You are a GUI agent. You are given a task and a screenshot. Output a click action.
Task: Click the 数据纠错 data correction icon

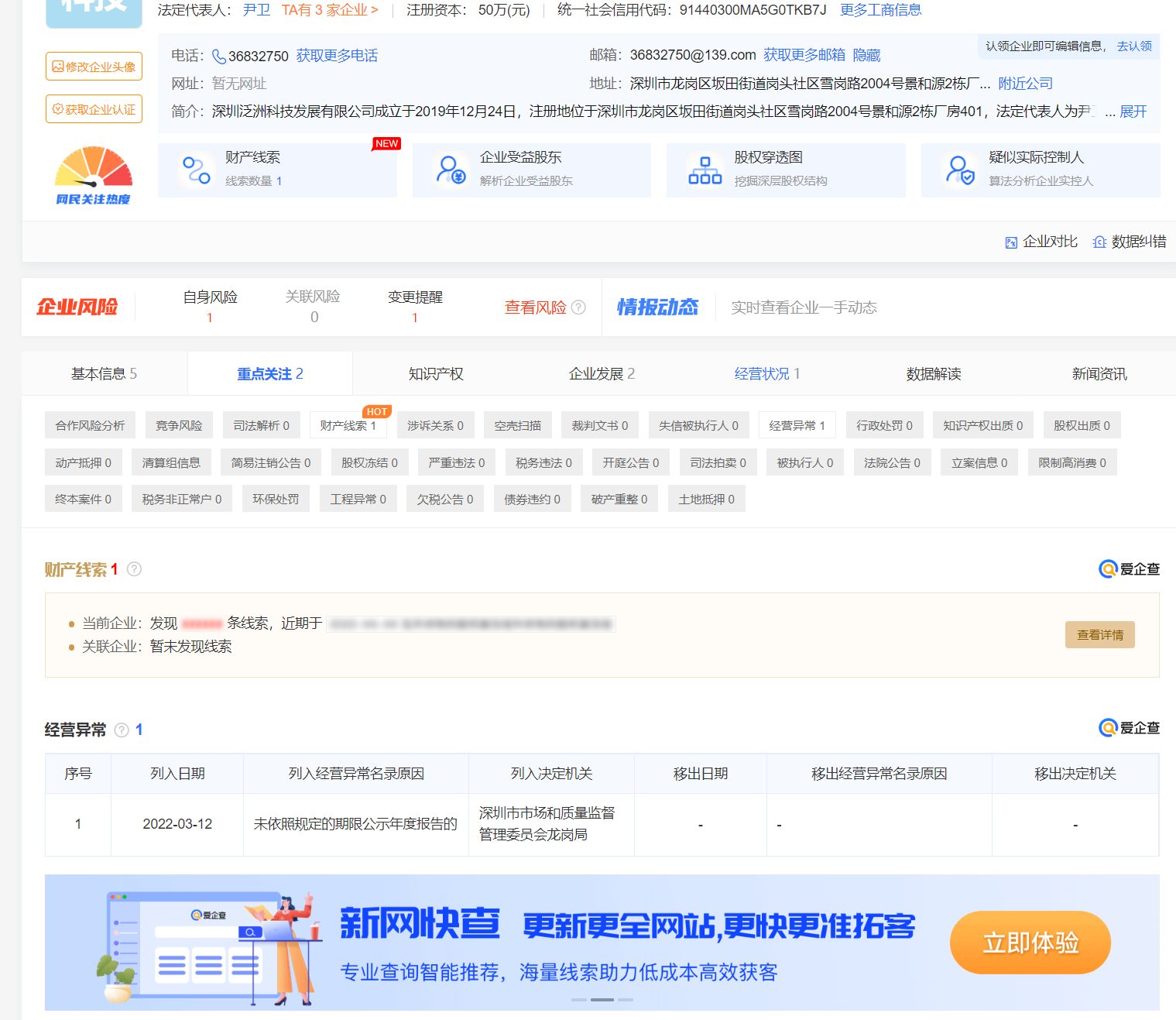(1099, 242)
